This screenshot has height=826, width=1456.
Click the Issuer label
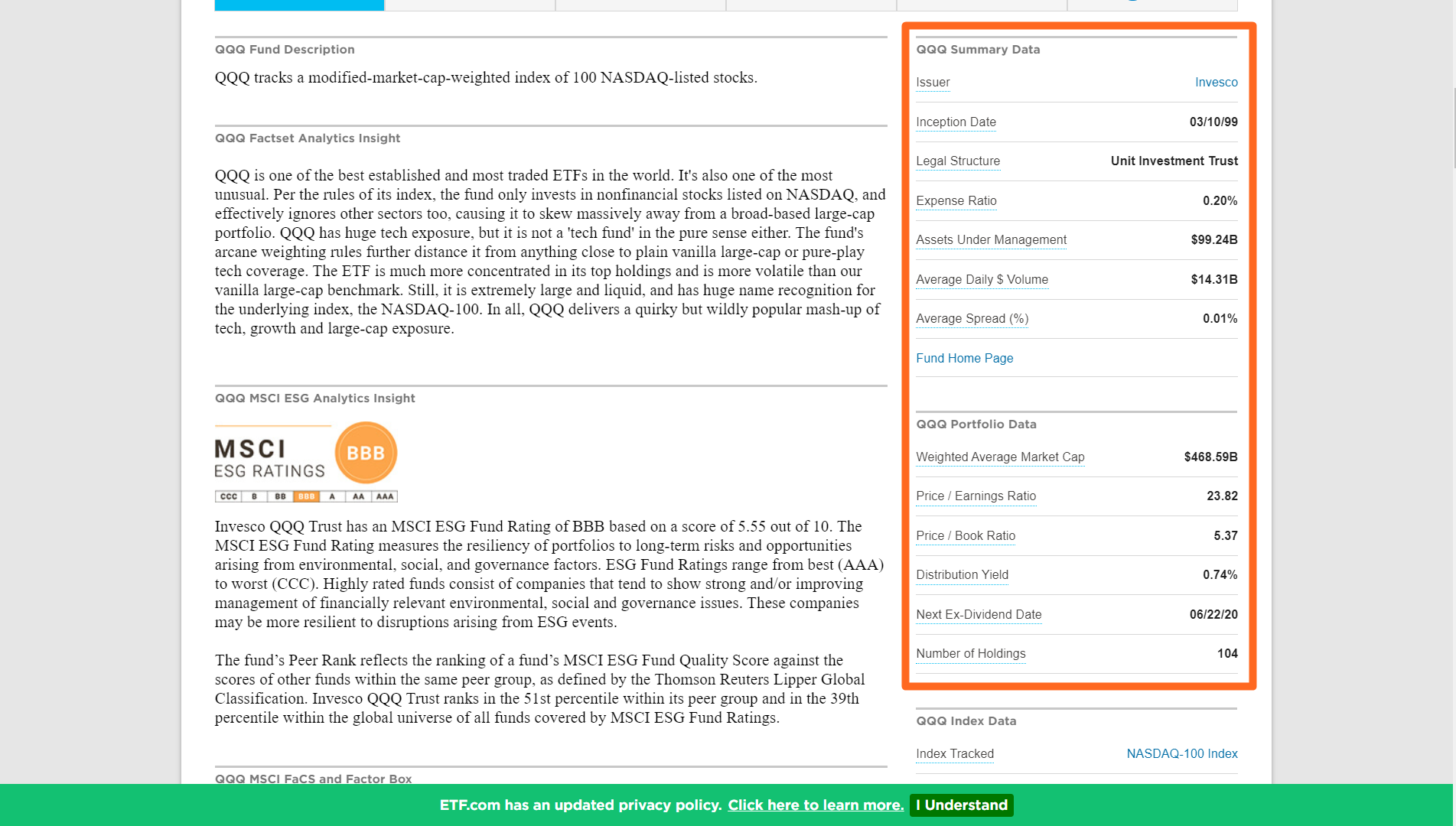(x=933, y=82)
